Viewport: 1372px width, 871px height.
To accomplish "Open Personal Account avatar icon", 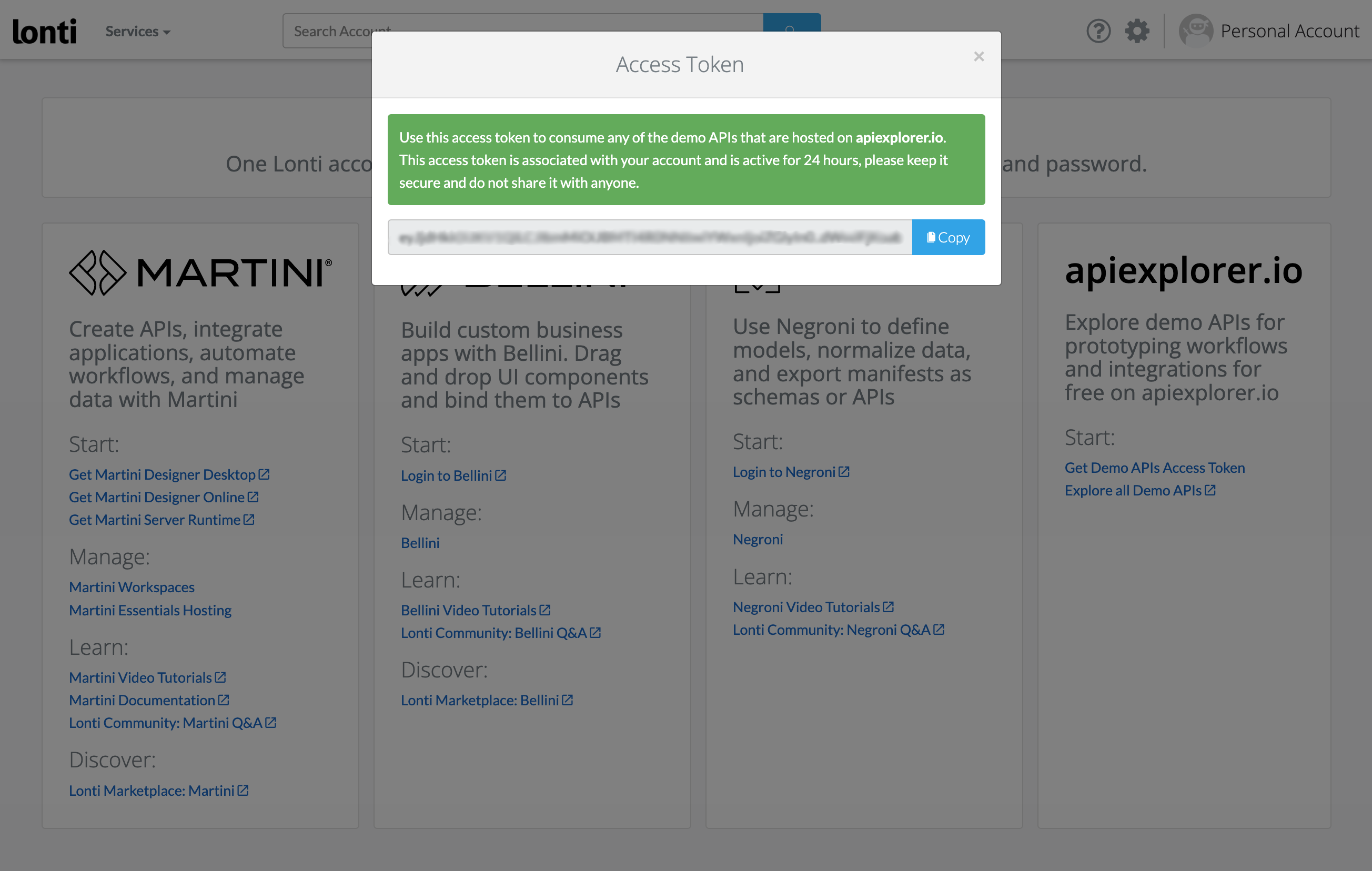I will coord(1195,31).
